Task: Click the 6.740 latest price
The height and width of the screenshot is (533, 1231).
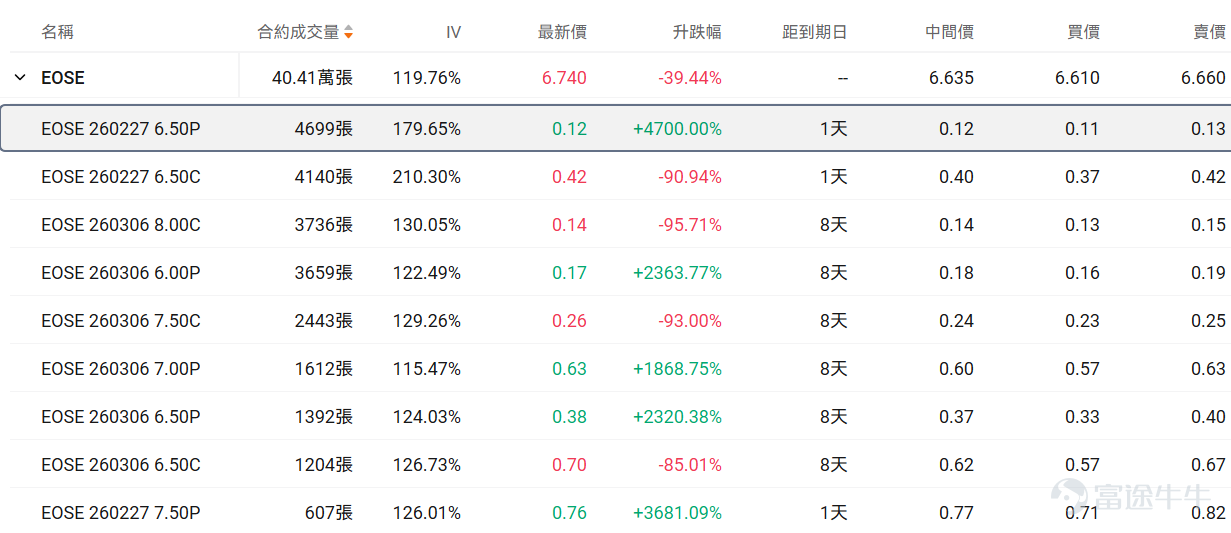Action: 564,78
